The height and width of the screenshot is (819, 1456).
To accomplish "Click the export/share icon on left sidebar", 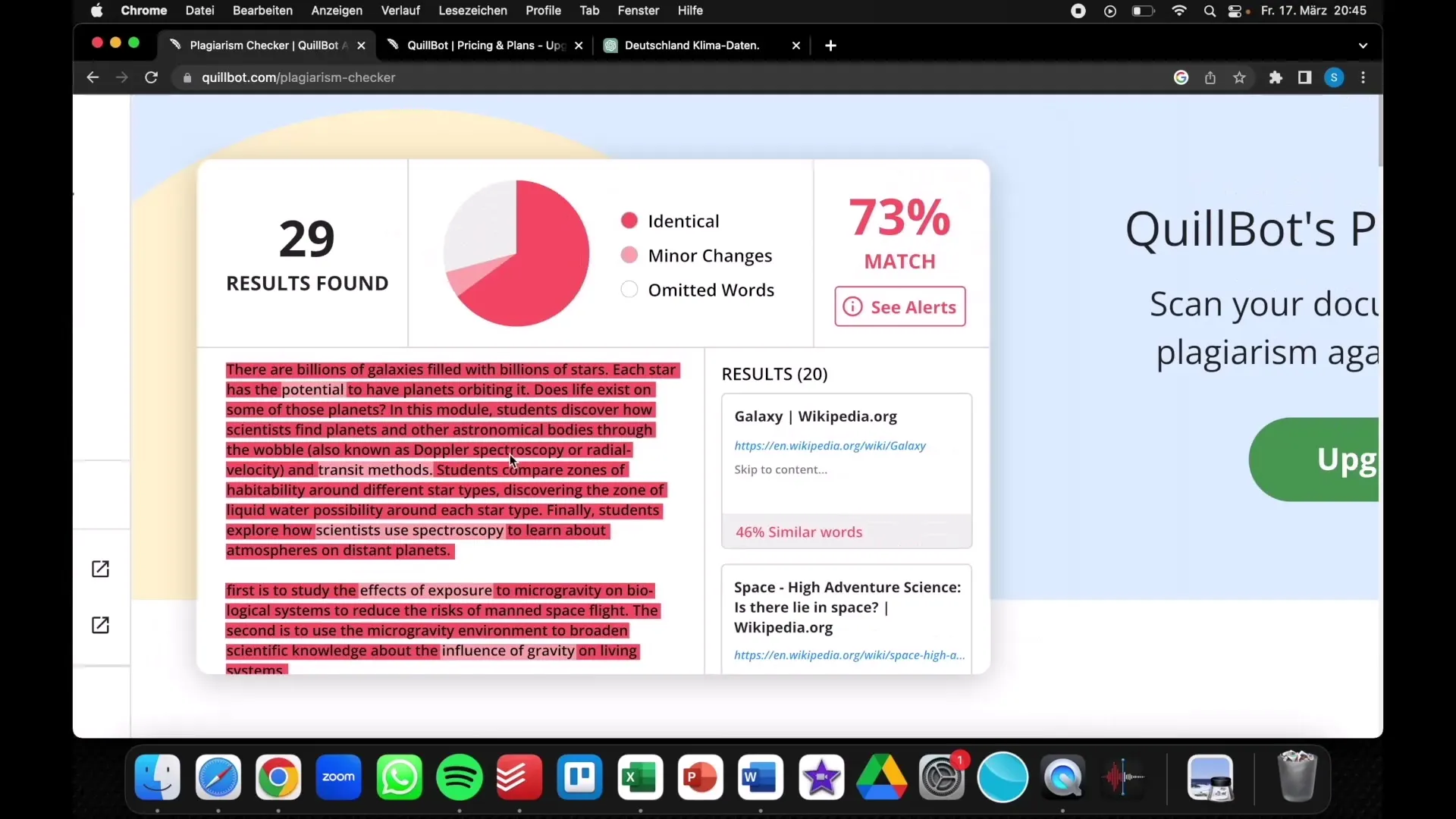I will point(100,568).
